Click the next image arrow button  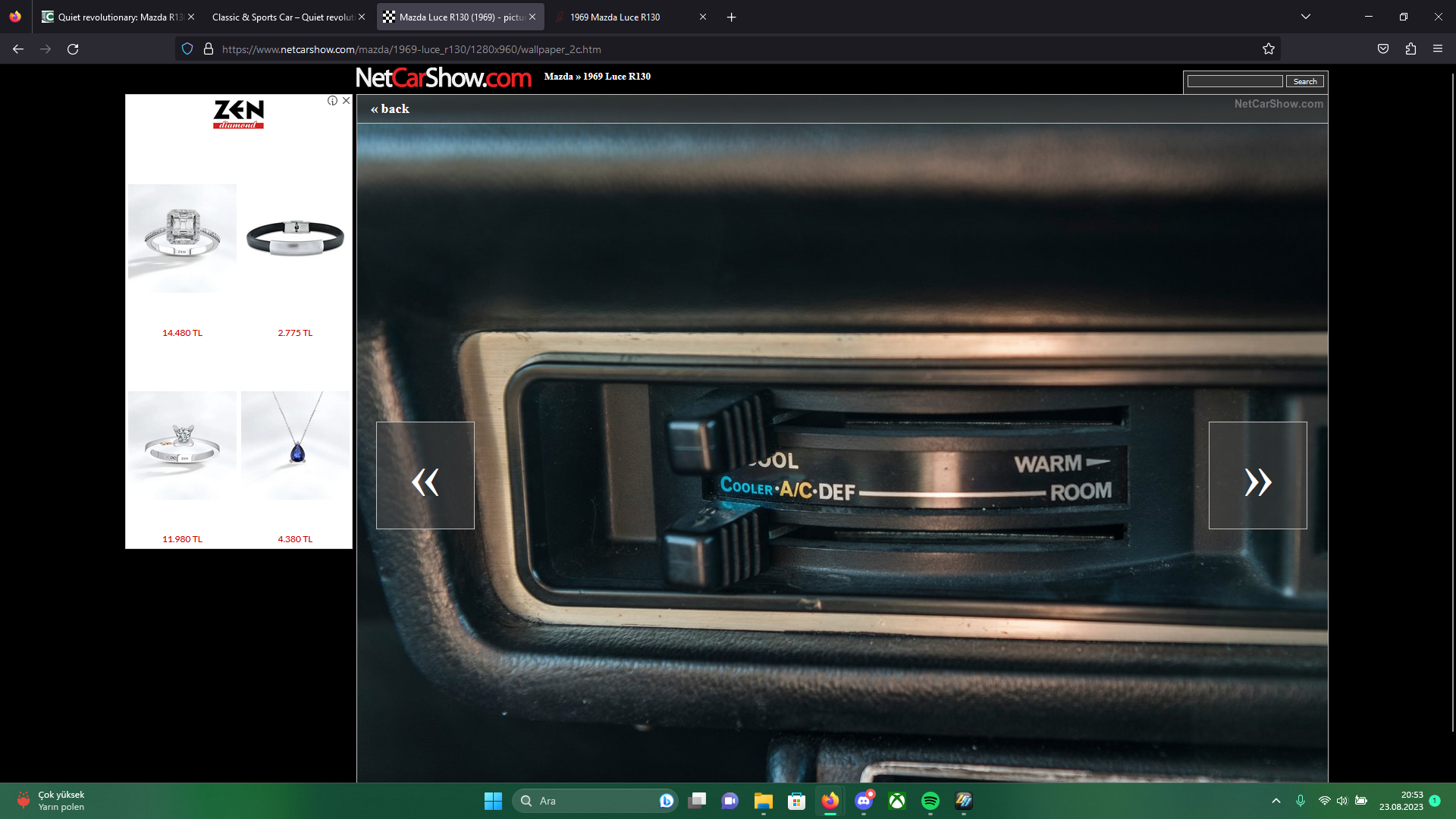pos(1257,475)
